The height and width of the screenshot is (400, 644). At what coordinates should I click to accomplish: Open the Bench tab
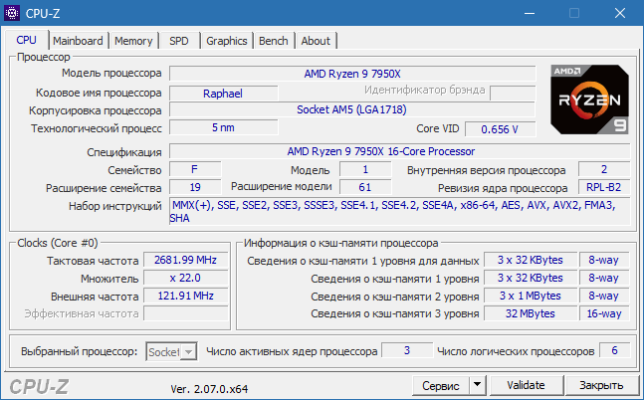[x=274, y=41]
